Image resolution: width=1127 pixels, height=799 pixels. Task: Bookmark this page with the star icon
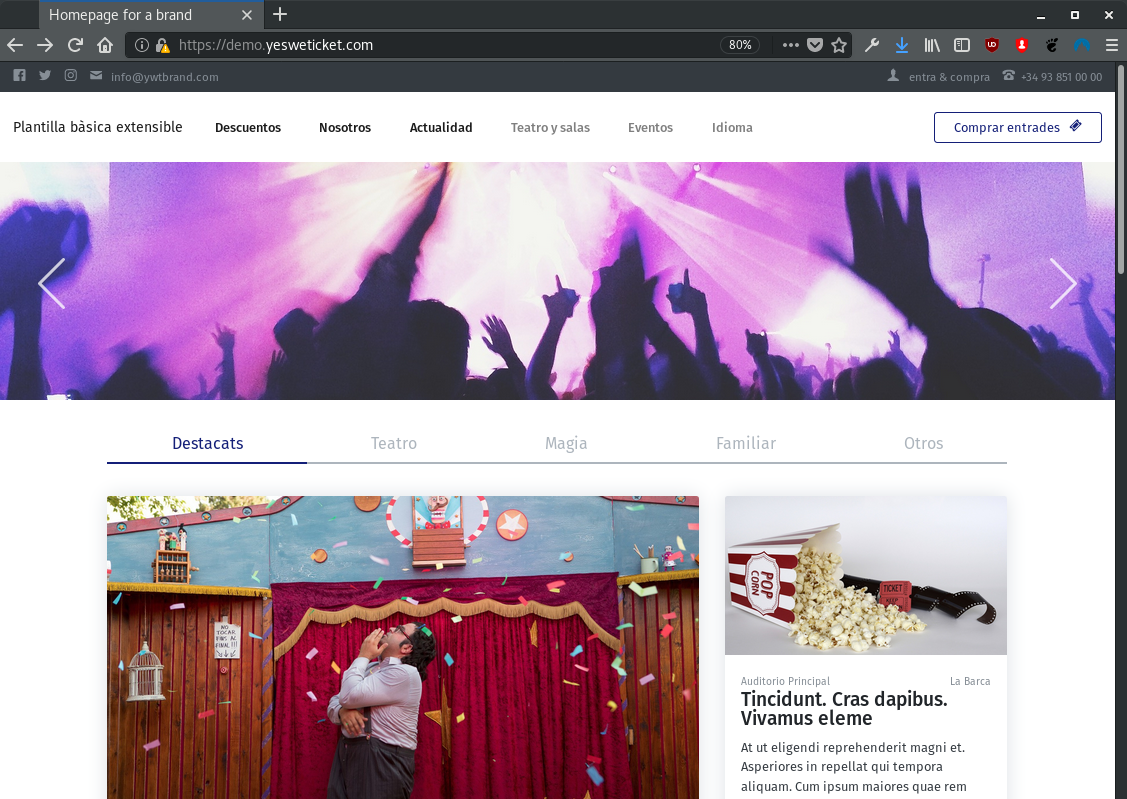pyautogui.click(x=839, y=45)
